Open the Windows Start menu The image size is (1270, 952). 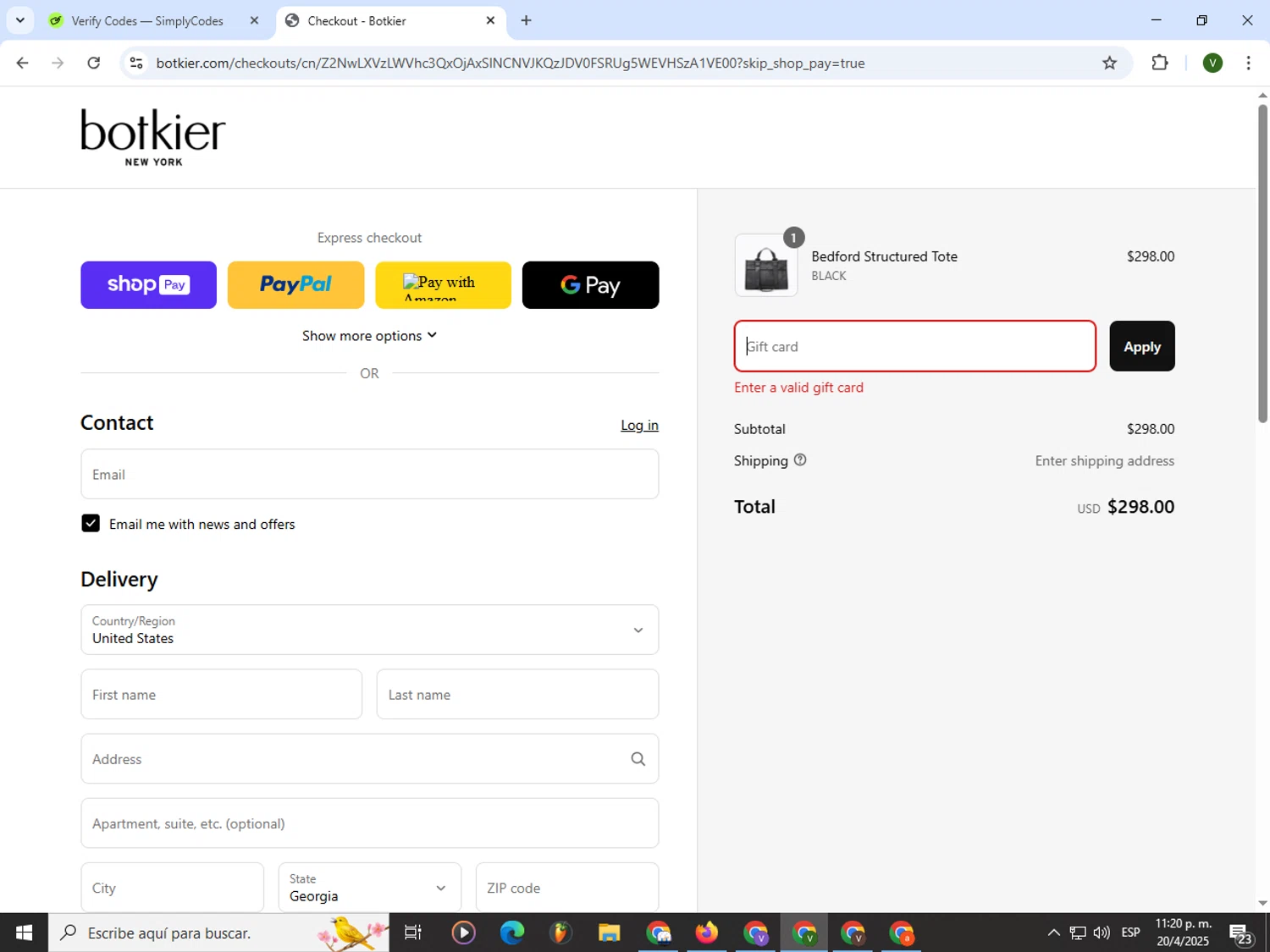point(24,933)
